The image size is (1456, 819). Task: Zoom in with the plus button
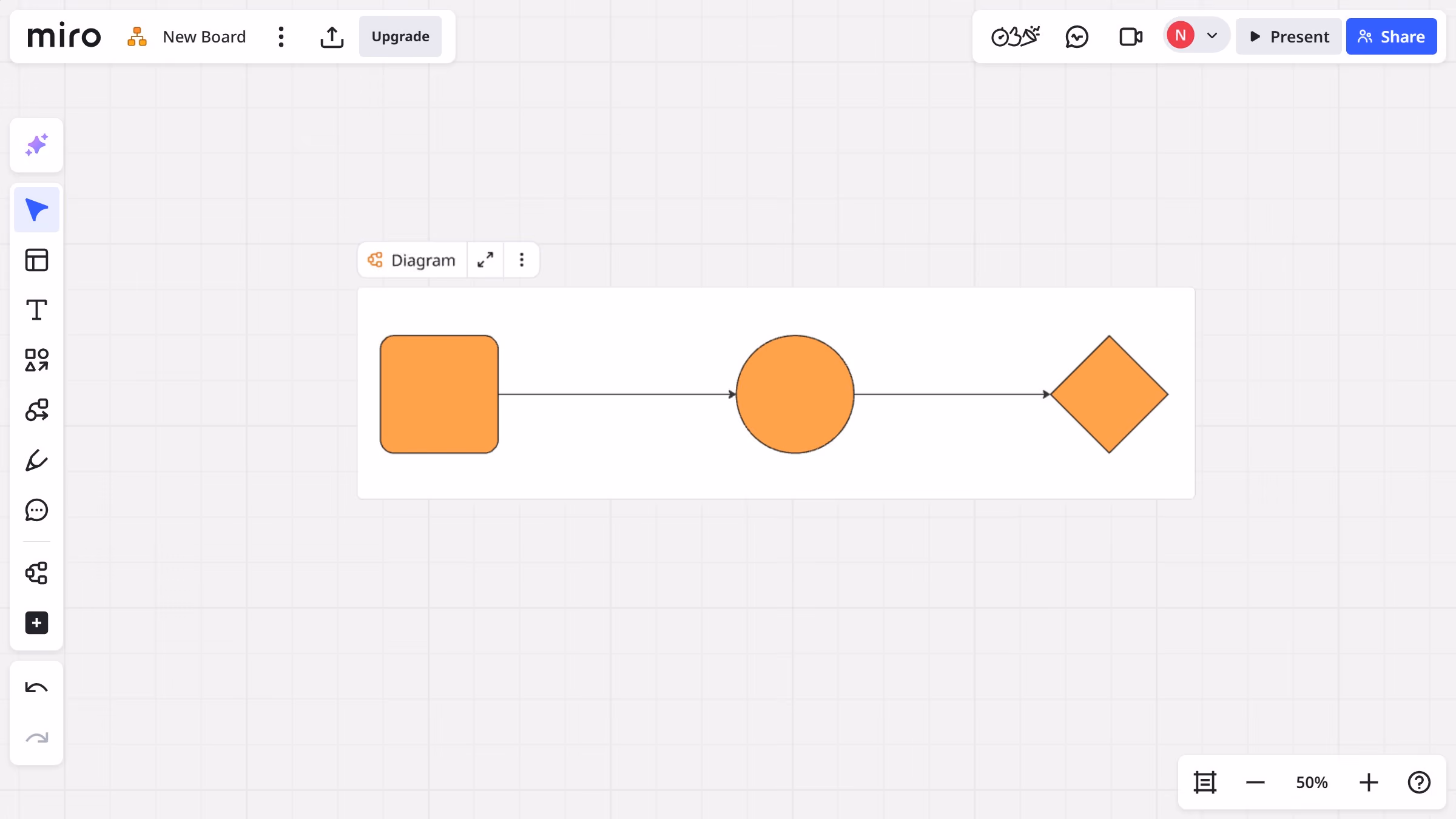[1369, 783]
